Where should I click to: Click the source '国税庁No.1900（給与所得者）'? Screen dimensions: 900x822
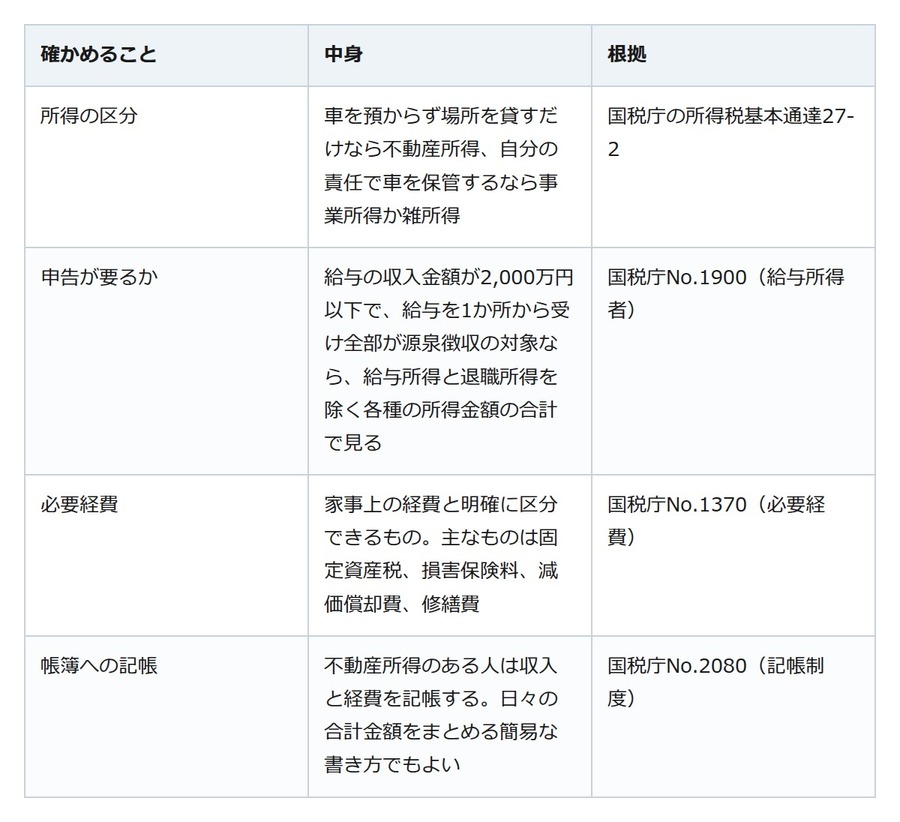[726, 294]
